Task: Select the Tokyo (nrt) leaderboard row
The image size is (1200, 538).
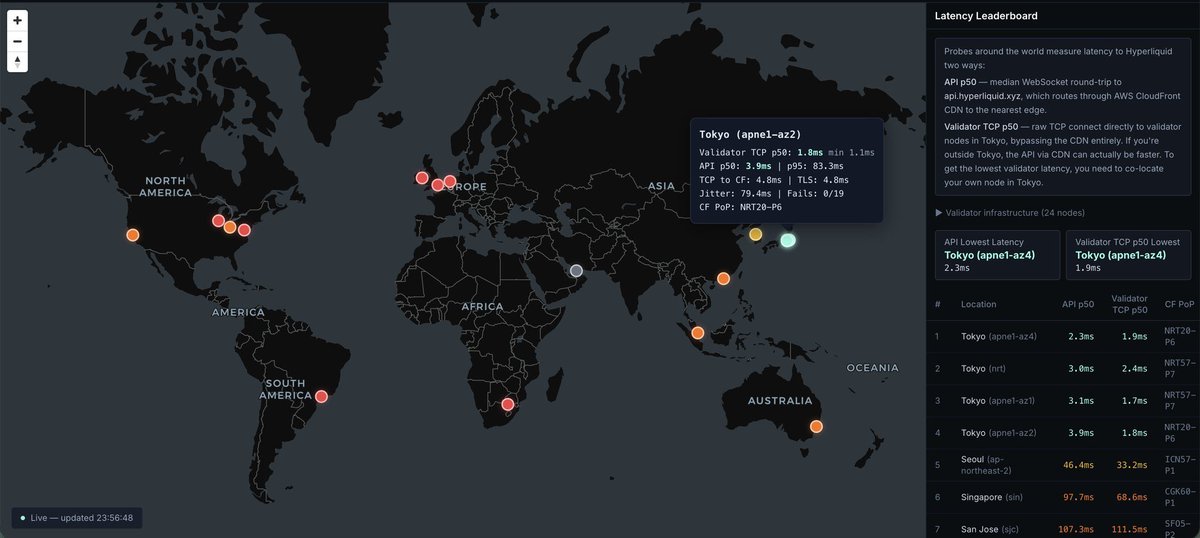Action: point(1063,369)
